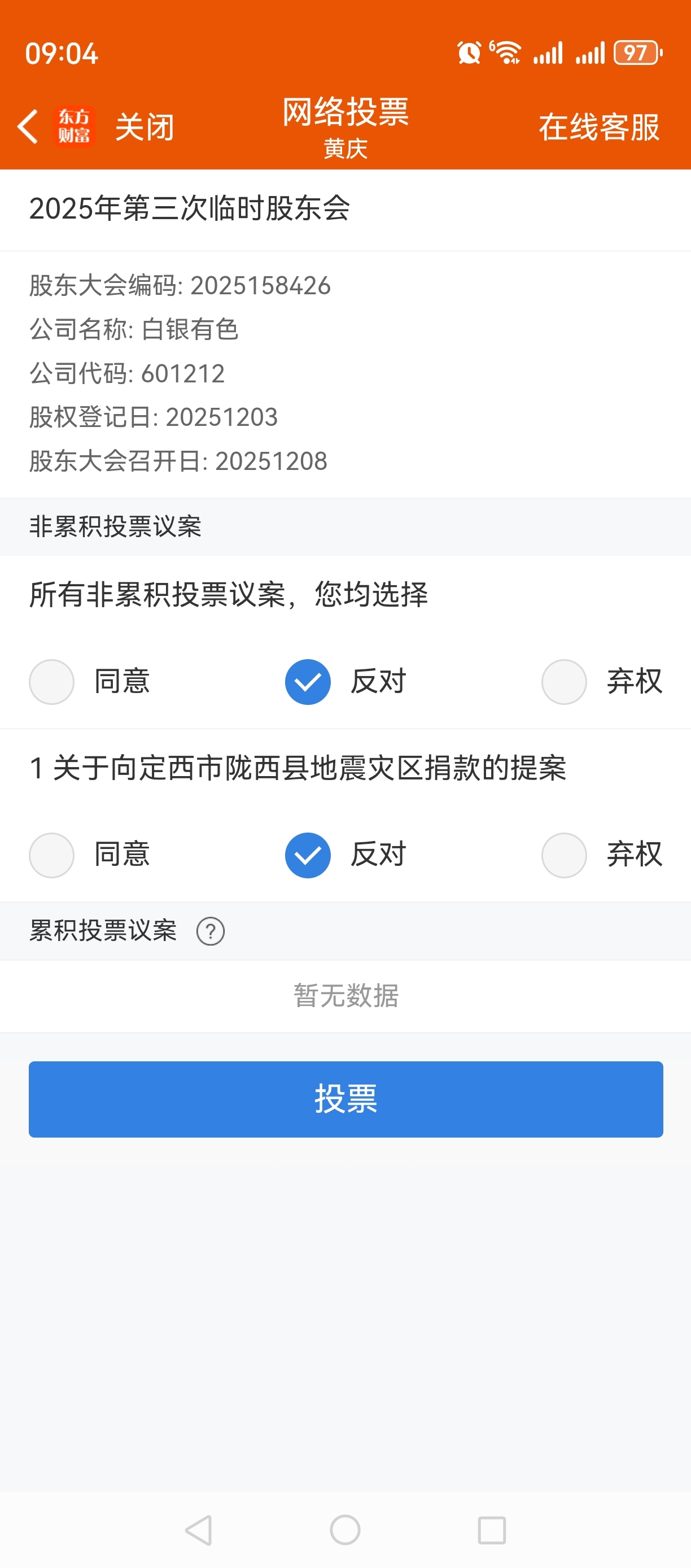Choose 同意 for the earthquake donation proposal
Image resolution: width=691 pixels, height=1568 pixels.
point(53,855)
